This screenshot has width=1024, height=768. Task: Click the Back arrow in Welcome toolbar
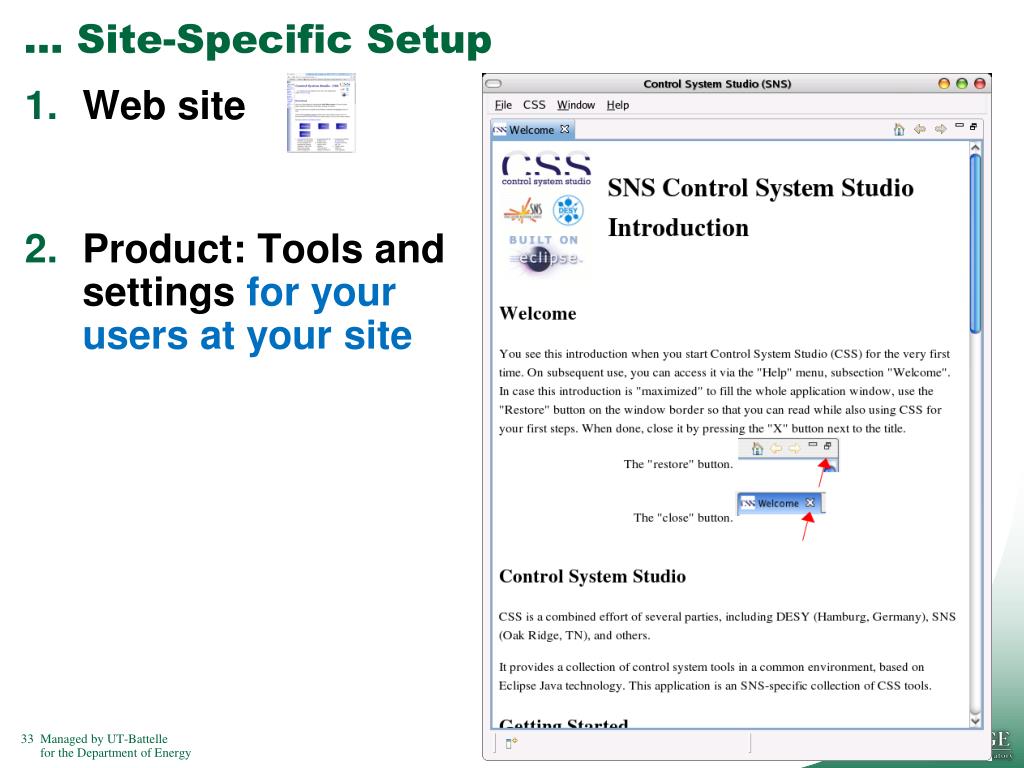(x=920, y=129)
